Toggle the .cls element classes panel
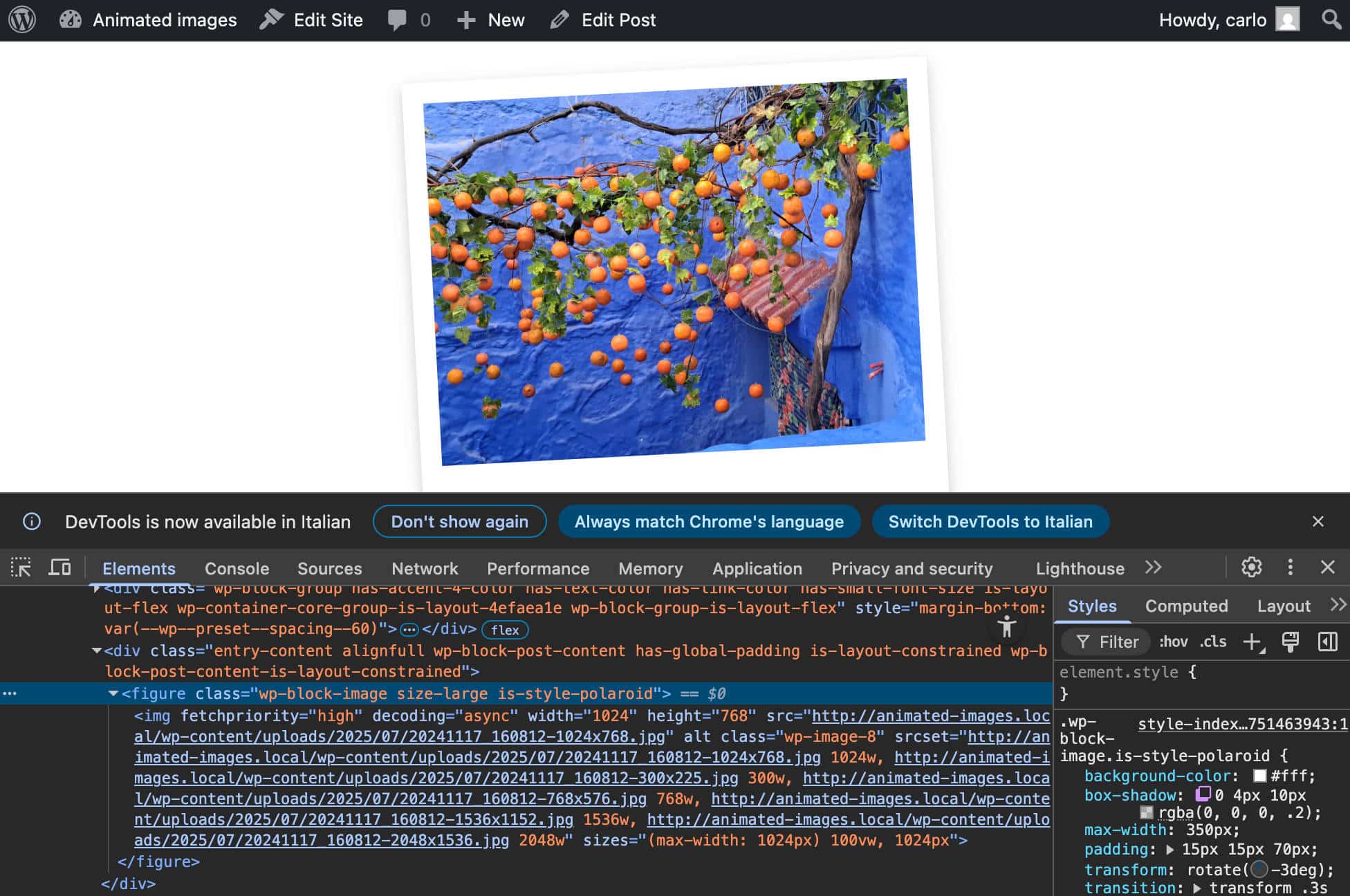Viewport: 1350px width, 896px height. tap(1213, 642)
